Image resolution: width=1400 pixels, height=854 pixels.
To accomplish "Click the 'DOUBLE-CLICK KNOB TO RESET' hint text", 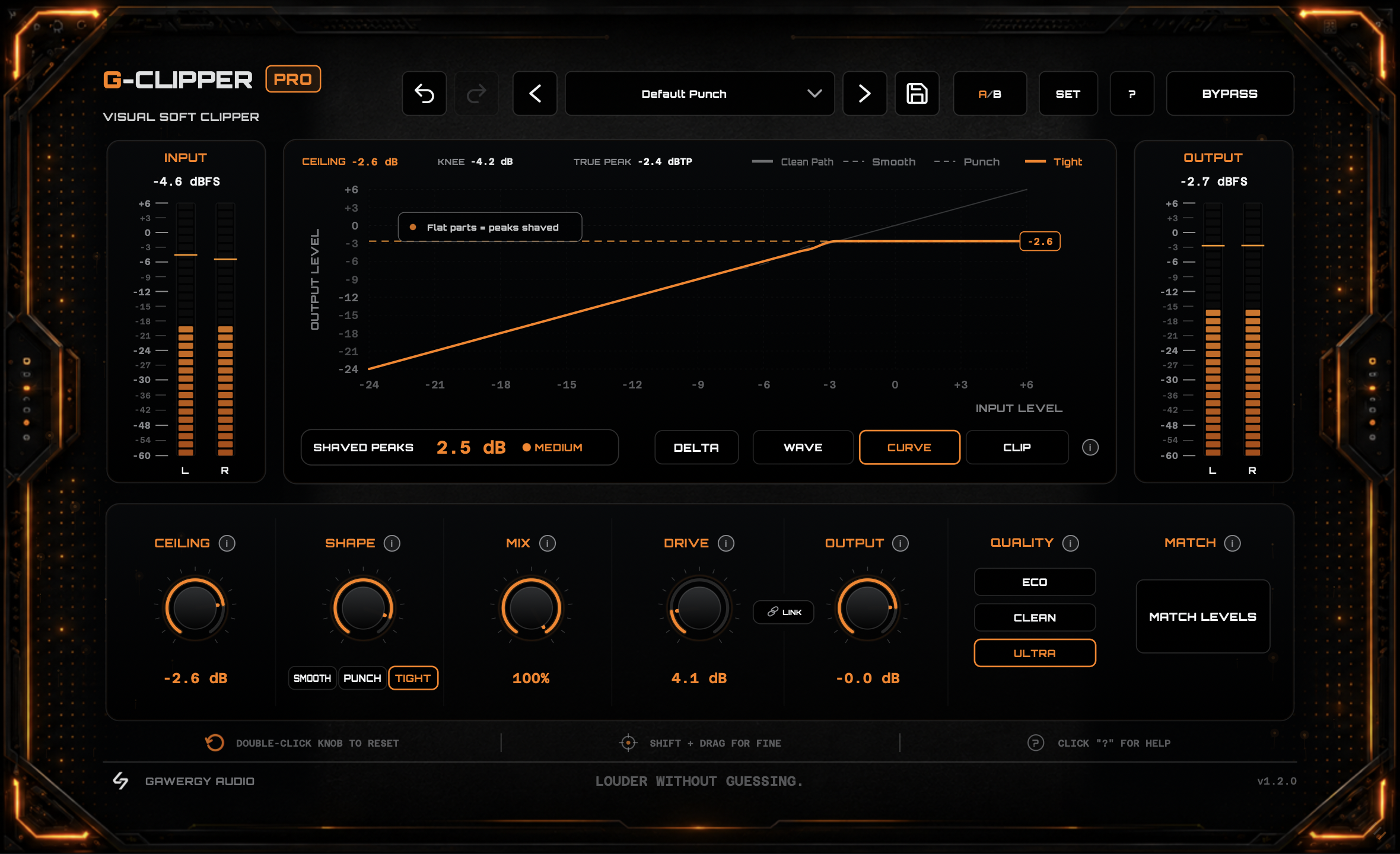I will tap(317, 743).
